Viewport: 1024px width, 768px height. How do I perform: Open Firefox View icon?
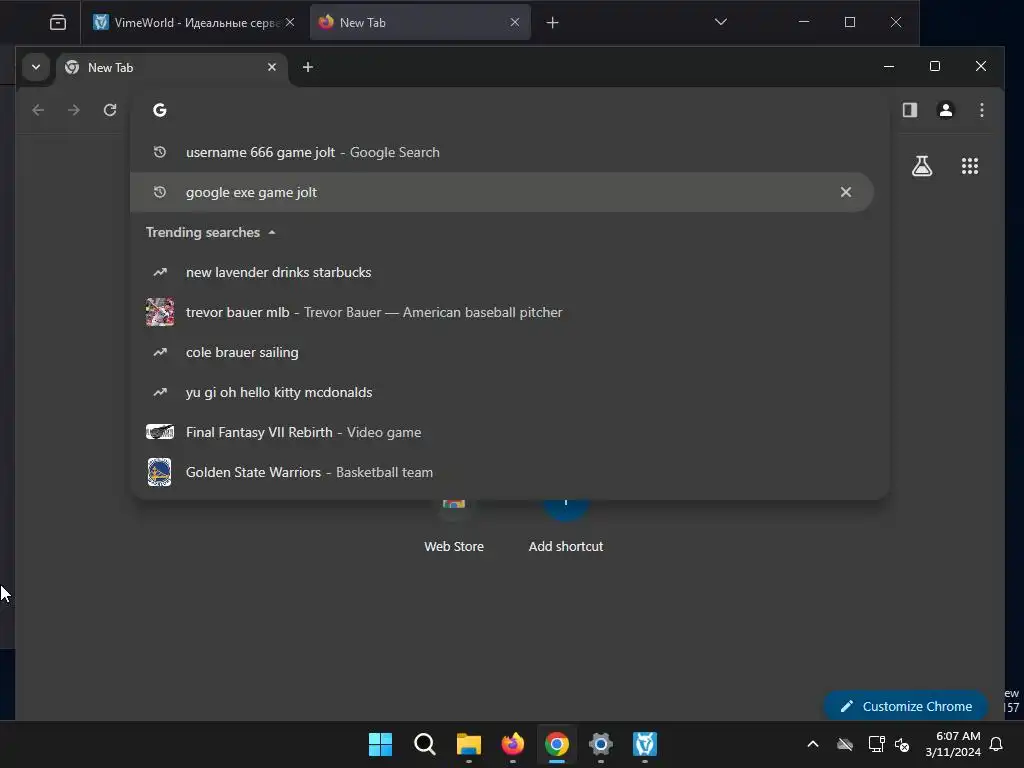click(x=57, y=23)
